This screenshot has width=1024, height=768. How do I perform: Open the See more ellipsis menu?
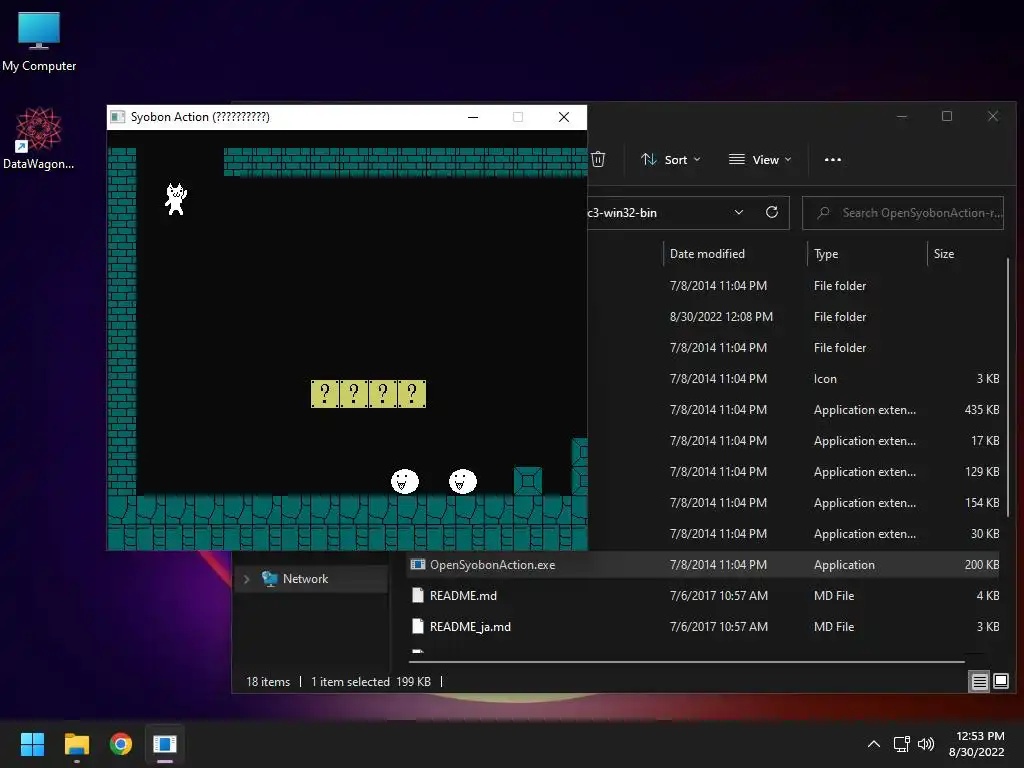(833, 159)
